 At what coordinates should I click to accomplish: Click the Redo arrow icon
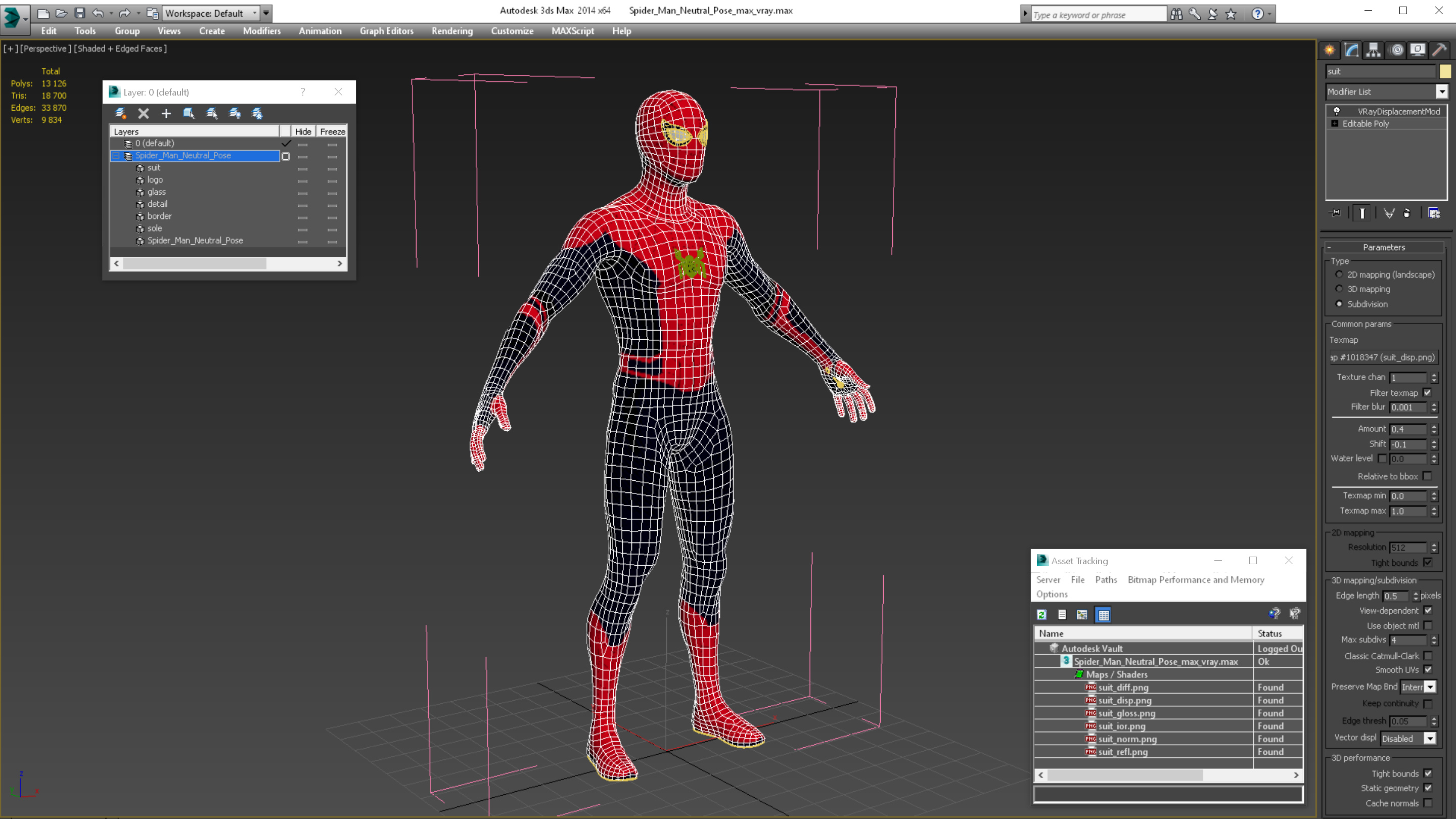tap(125, 13)
